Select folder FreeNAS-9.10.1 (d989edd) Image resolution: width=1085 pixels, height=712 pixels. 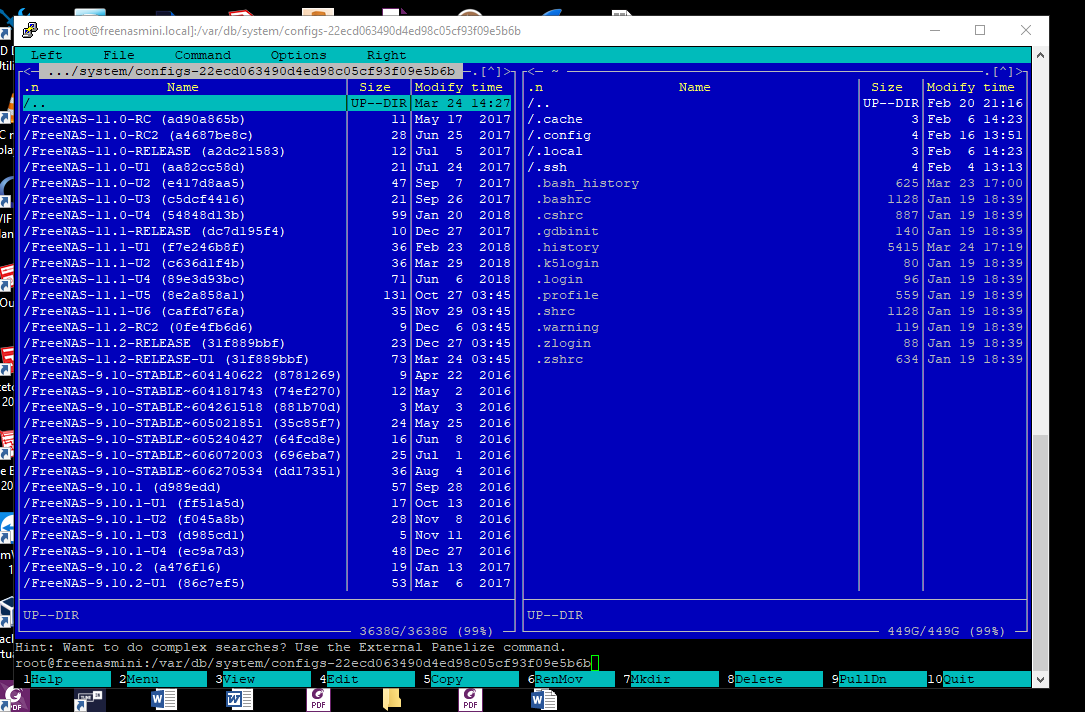click(267, 487)
